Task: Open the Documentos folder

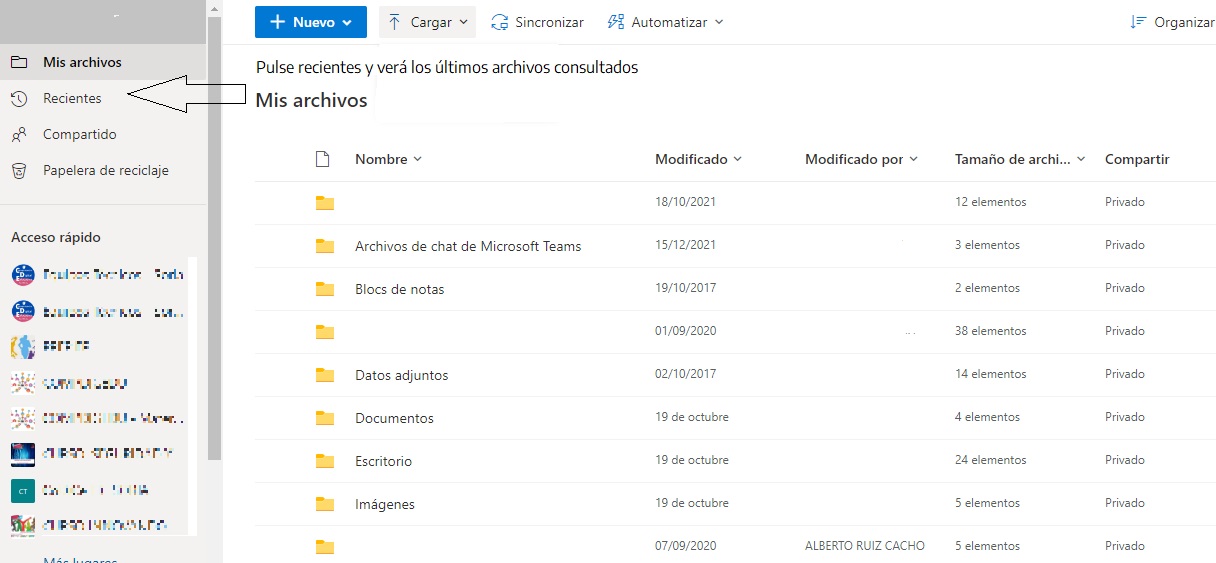Action: click(x=394, y=418)
